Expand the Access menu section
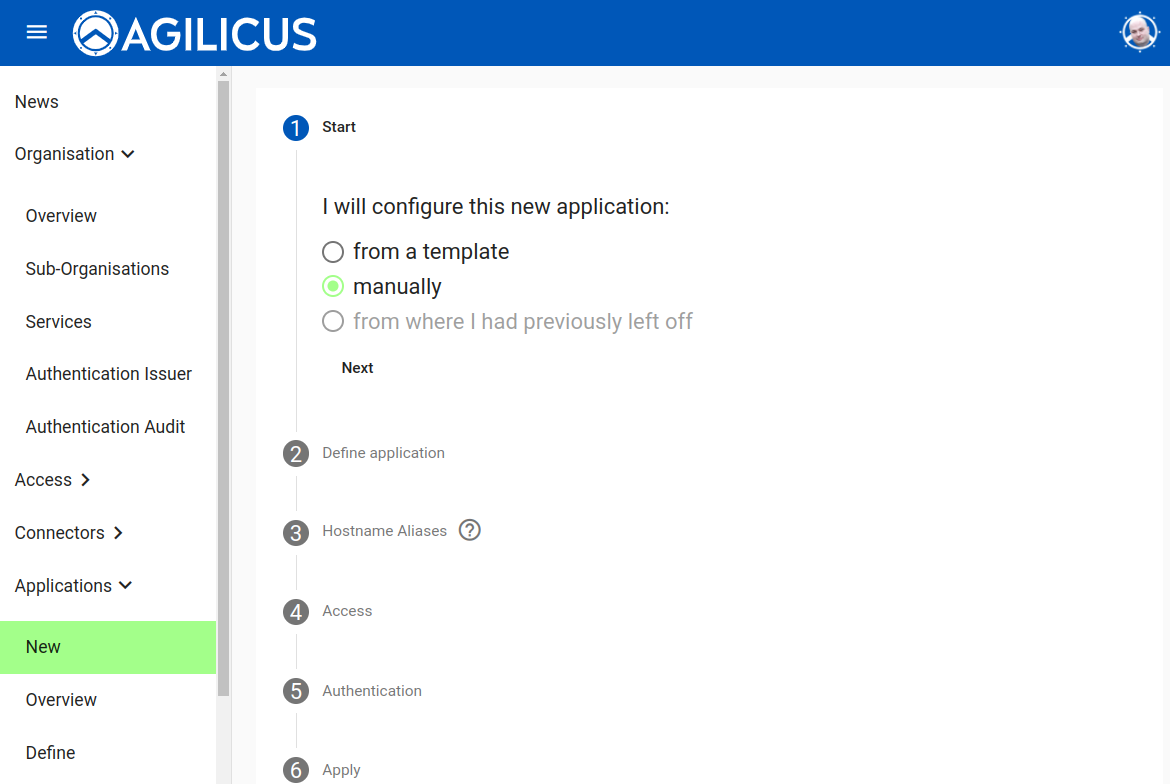The image size is (1170, 784). coord(53,480)
